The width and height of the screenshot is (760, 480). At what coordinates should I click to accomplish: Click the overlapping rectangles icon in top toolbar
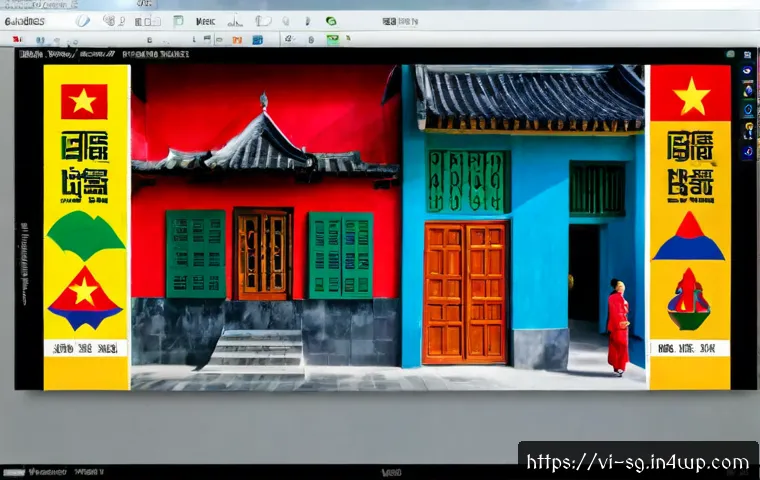point(148,21)
